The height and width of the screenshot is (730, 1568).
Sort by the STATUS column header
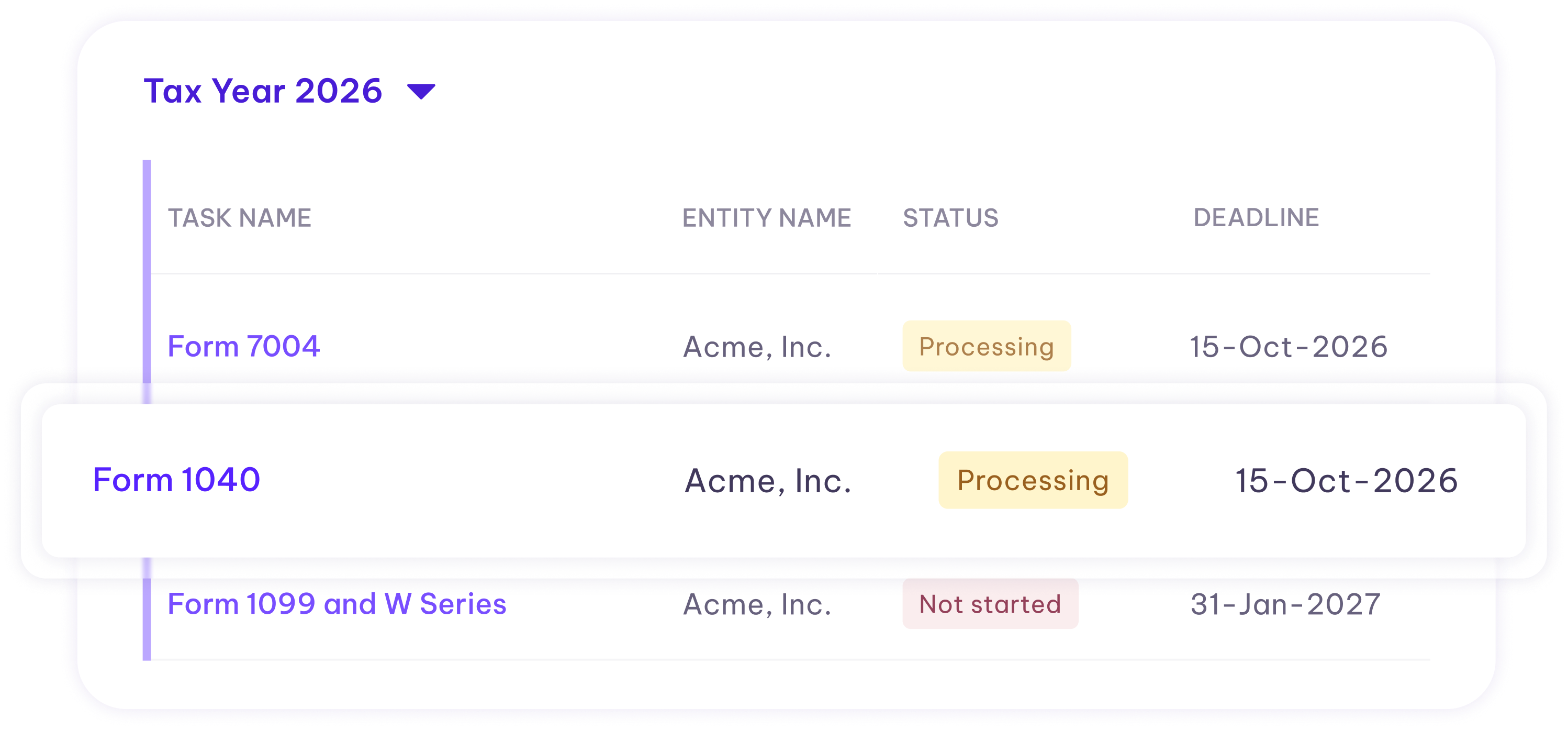950,218
